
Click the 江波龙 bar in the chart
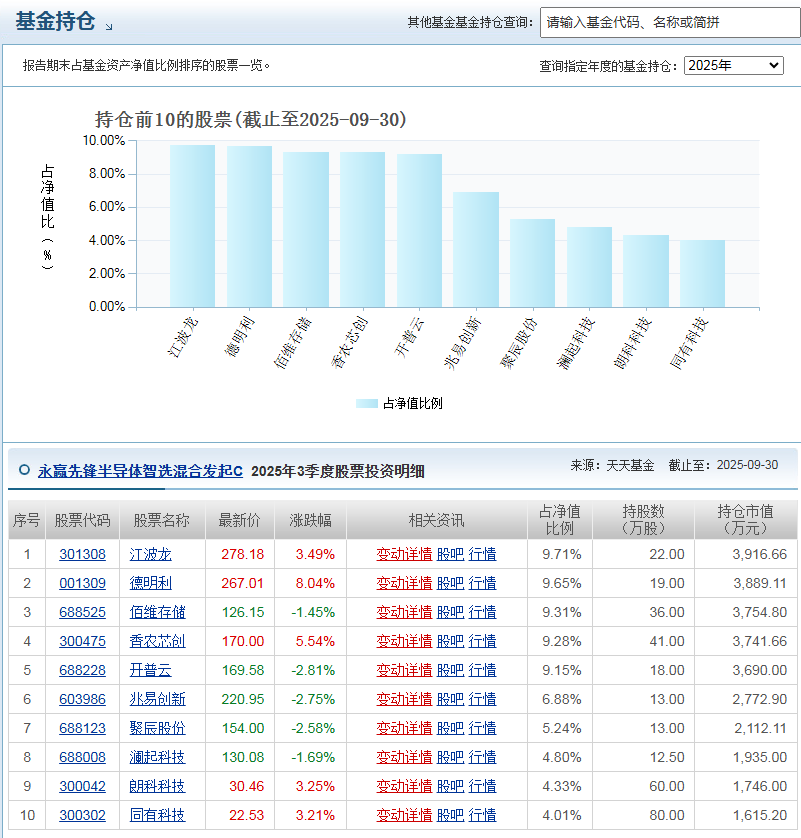point(192,226)
